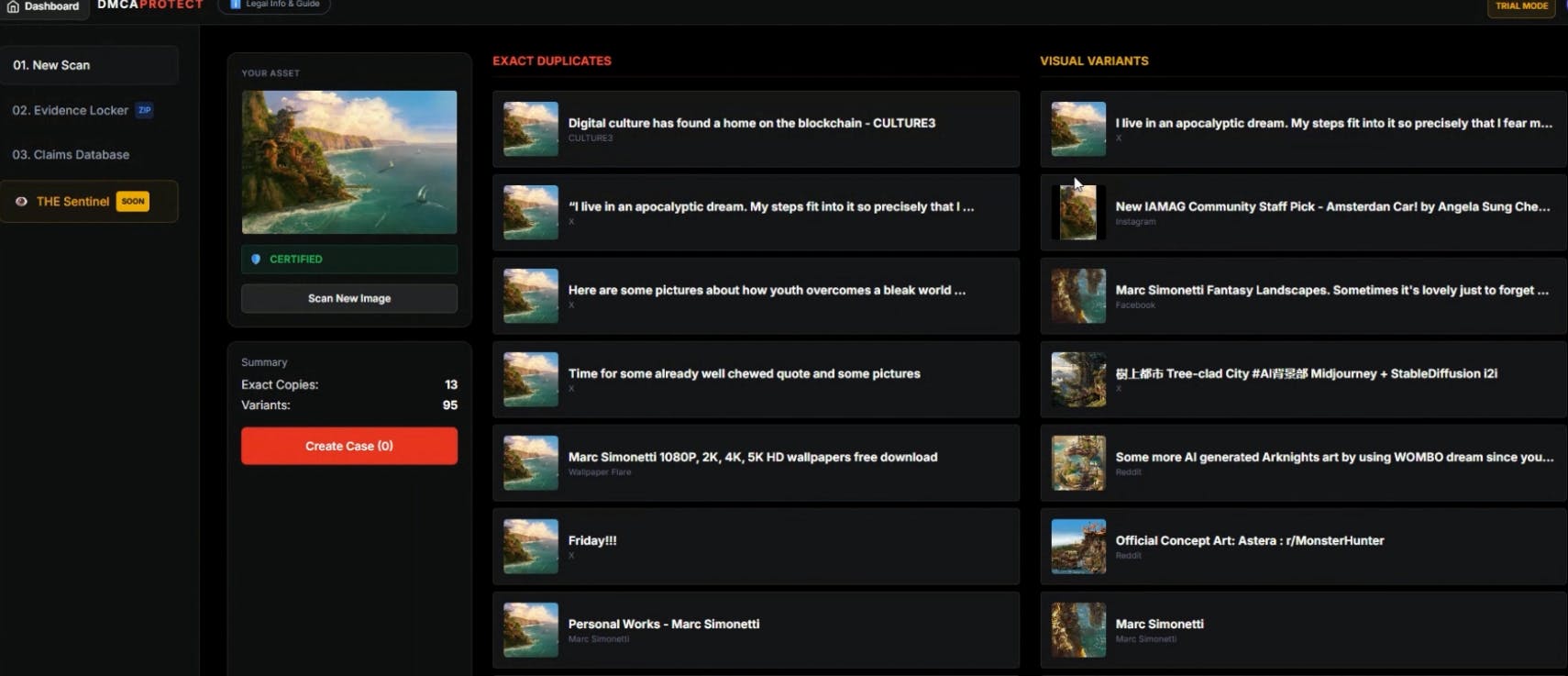The width and height of the screenshot is (1568, 676).
Task: Click the EXACT DUPLICATES column heading
Action: (x=552, y=61)
